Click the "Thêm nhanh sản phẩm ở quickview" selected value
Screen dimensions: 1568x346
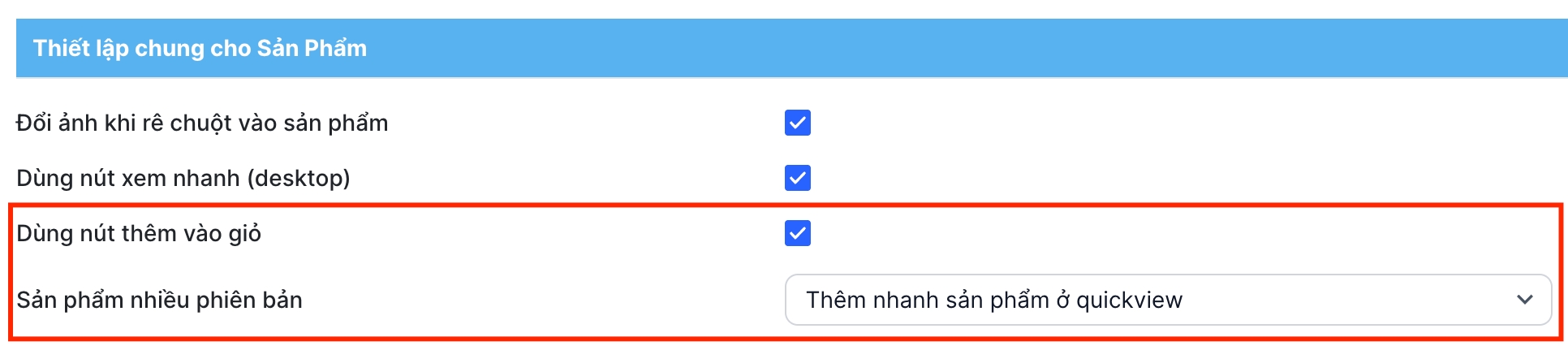pyautogui.click(x=993, y=300)
